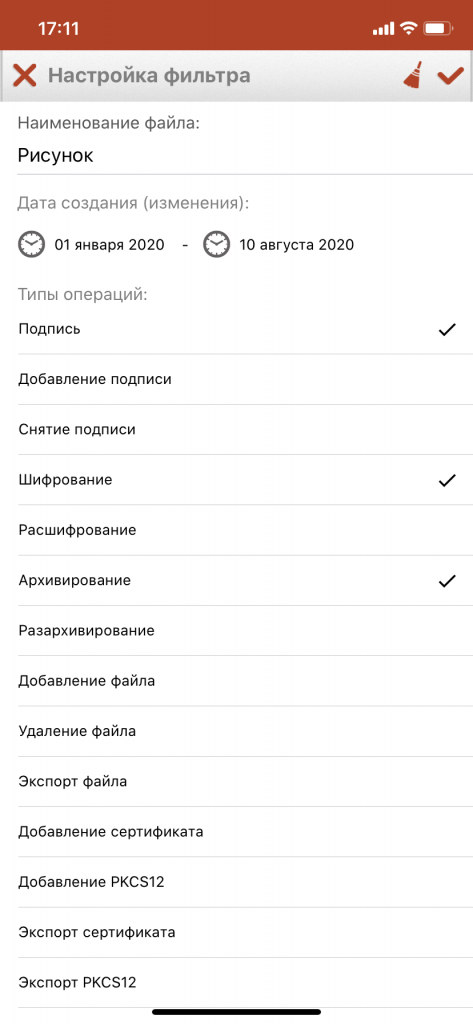Viewport: 473px width, 1024px height.
Task: Open start date clock icon
Action: point(31,245)
